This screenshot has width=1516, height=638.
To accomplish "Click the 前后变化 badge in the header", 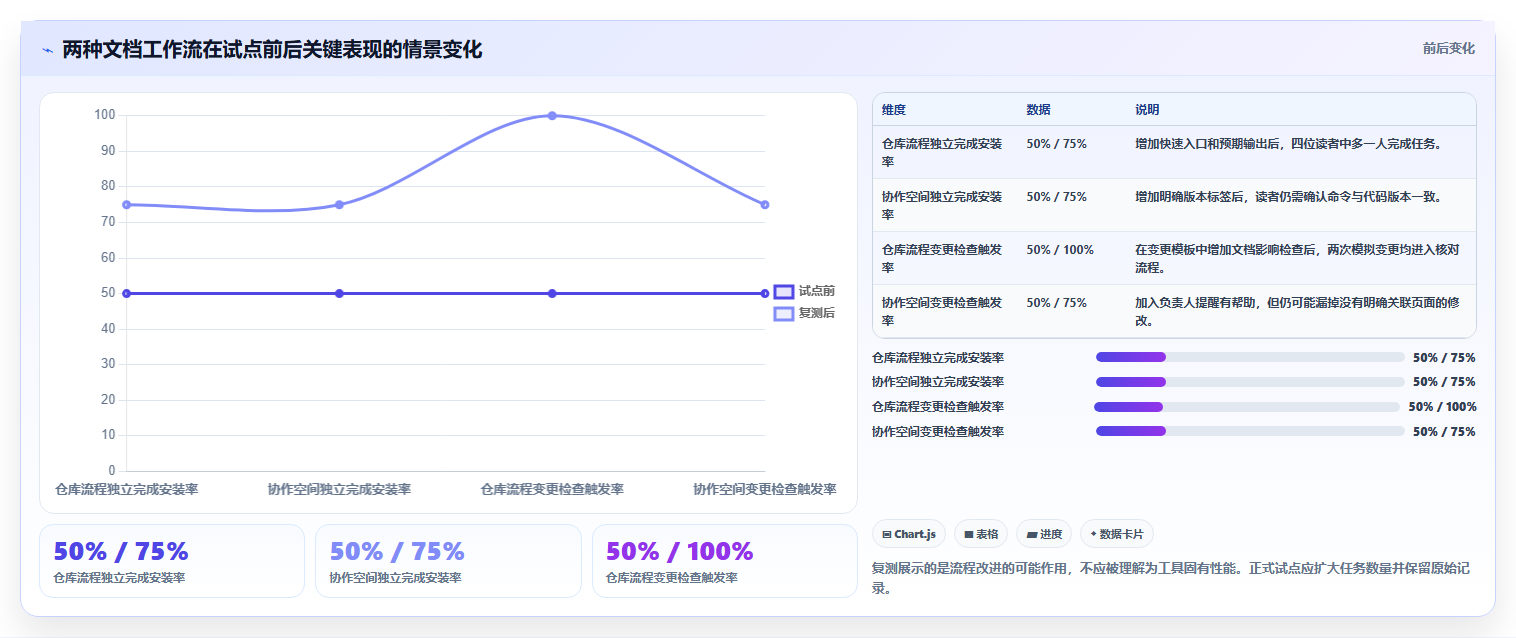I will pos(1448,48).
